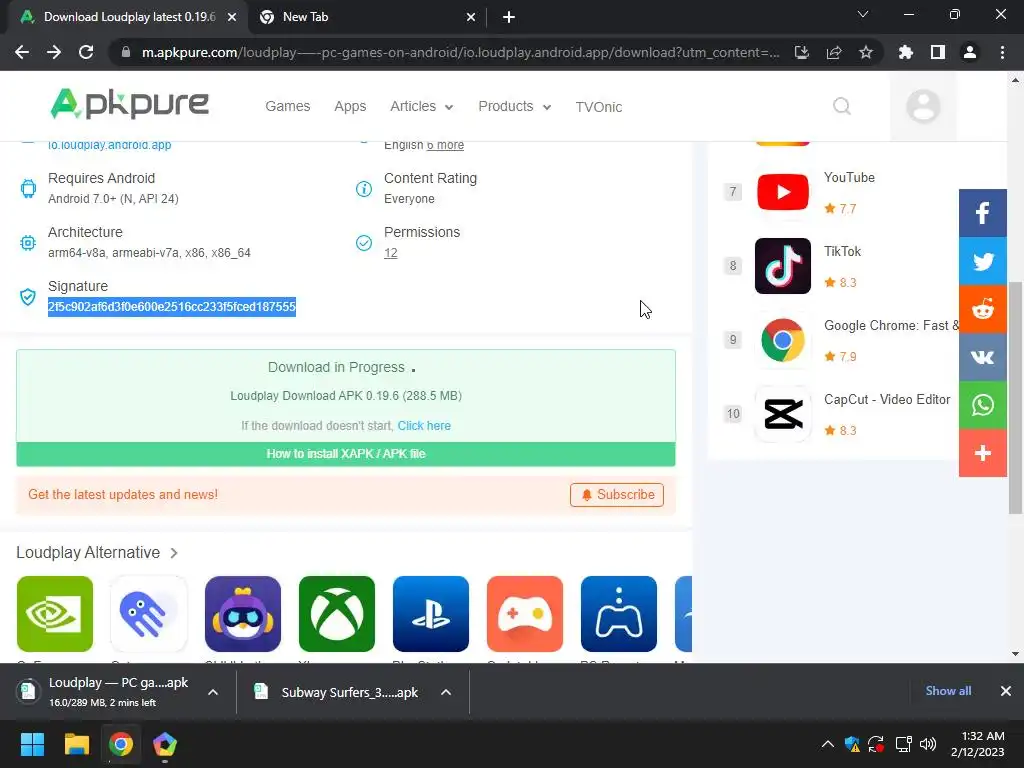Open more share options plus icon
This screenshot has width=1024, height=768.
[982, 453]
